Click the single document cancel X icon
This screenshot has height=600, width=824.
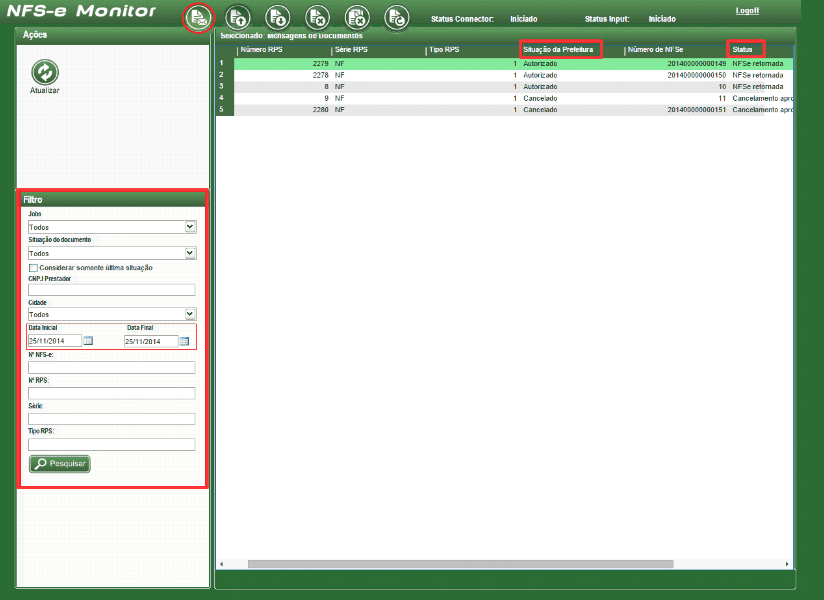317,18
